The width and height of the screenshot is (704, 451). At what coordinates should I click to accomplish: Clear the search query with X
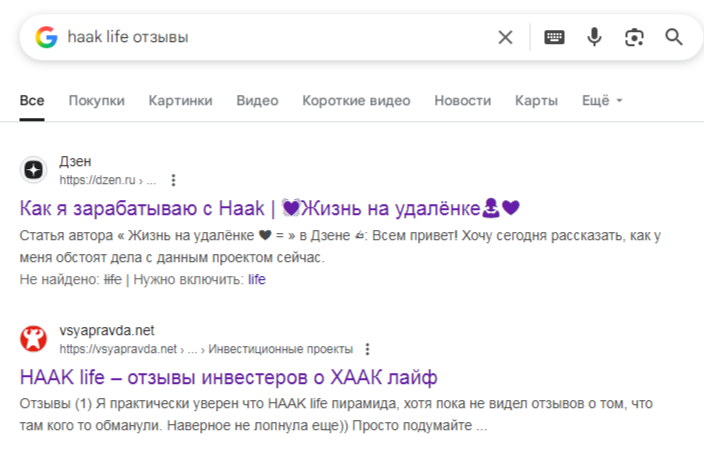point(506,37)
